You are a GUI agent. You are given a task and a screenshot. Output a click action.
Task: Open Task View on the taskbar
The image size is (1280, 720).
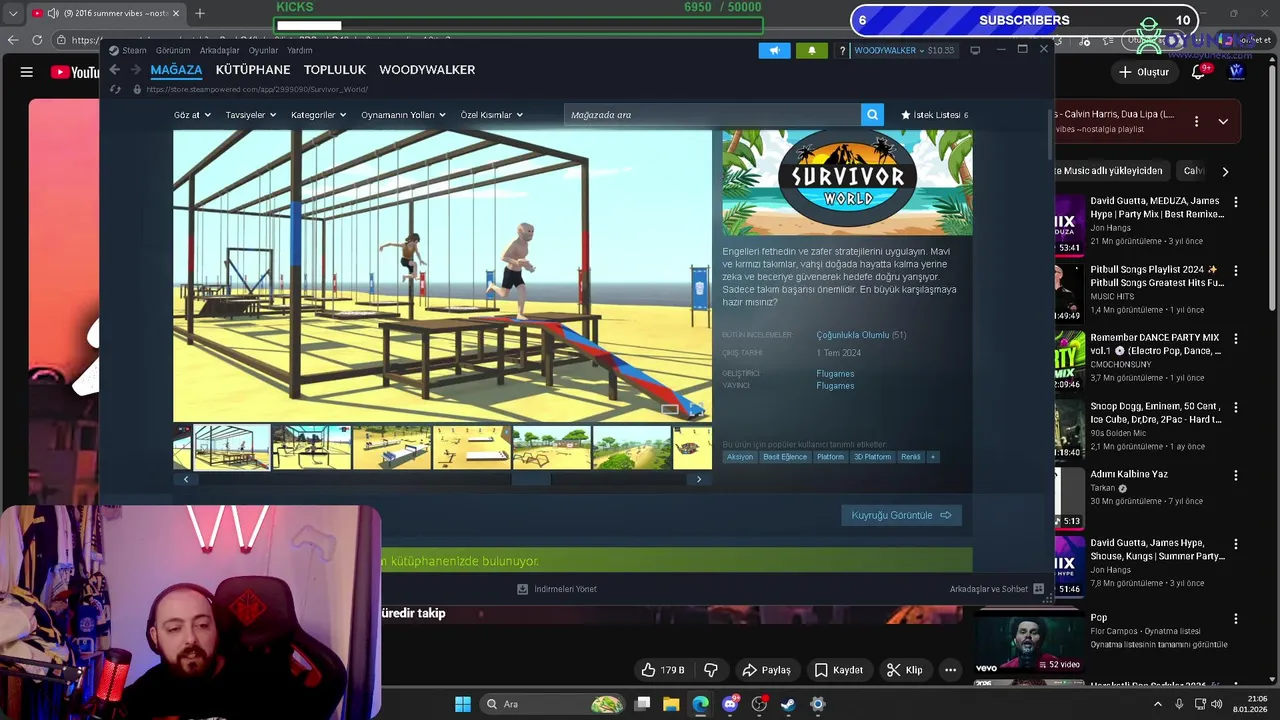643,704
